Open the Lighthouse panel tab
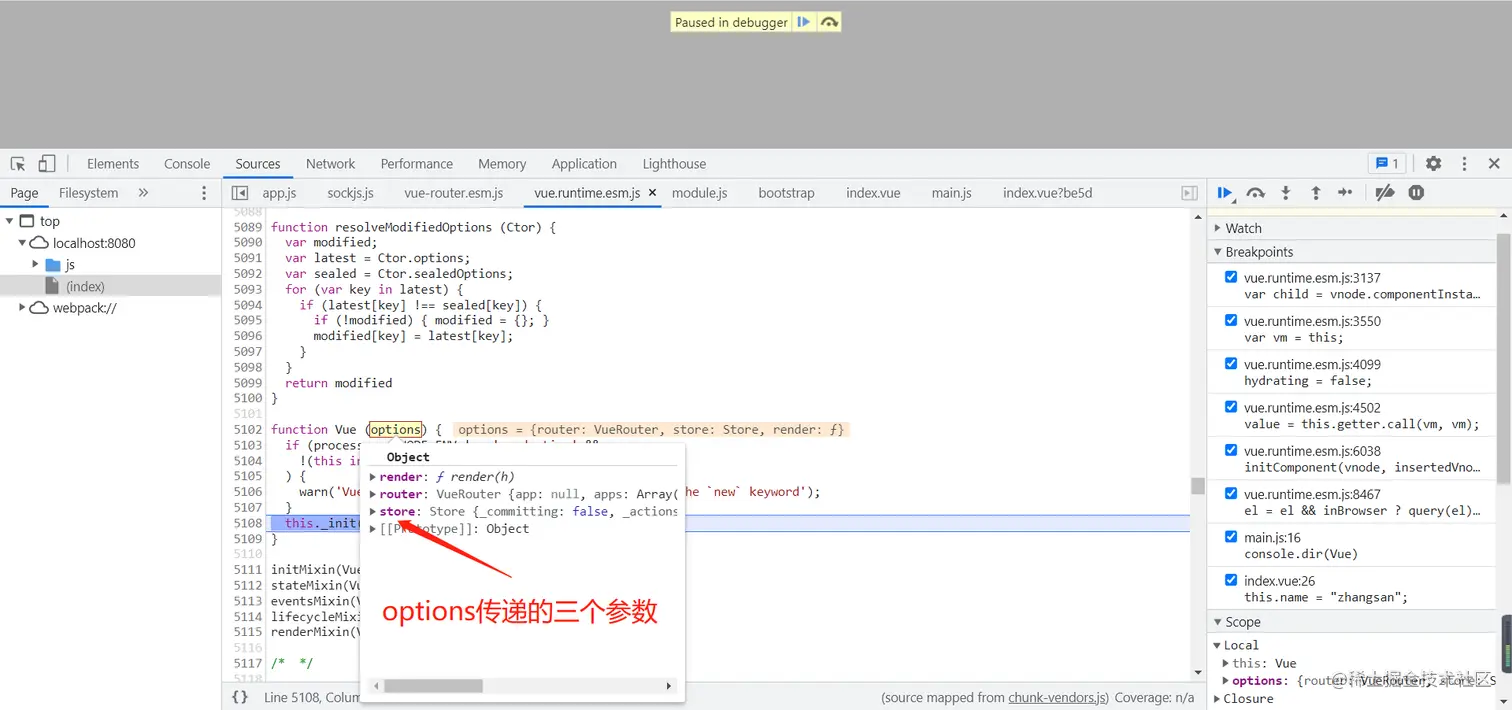Image resolution: width=1512 pixels, height=710 pixels. (674, 164)
